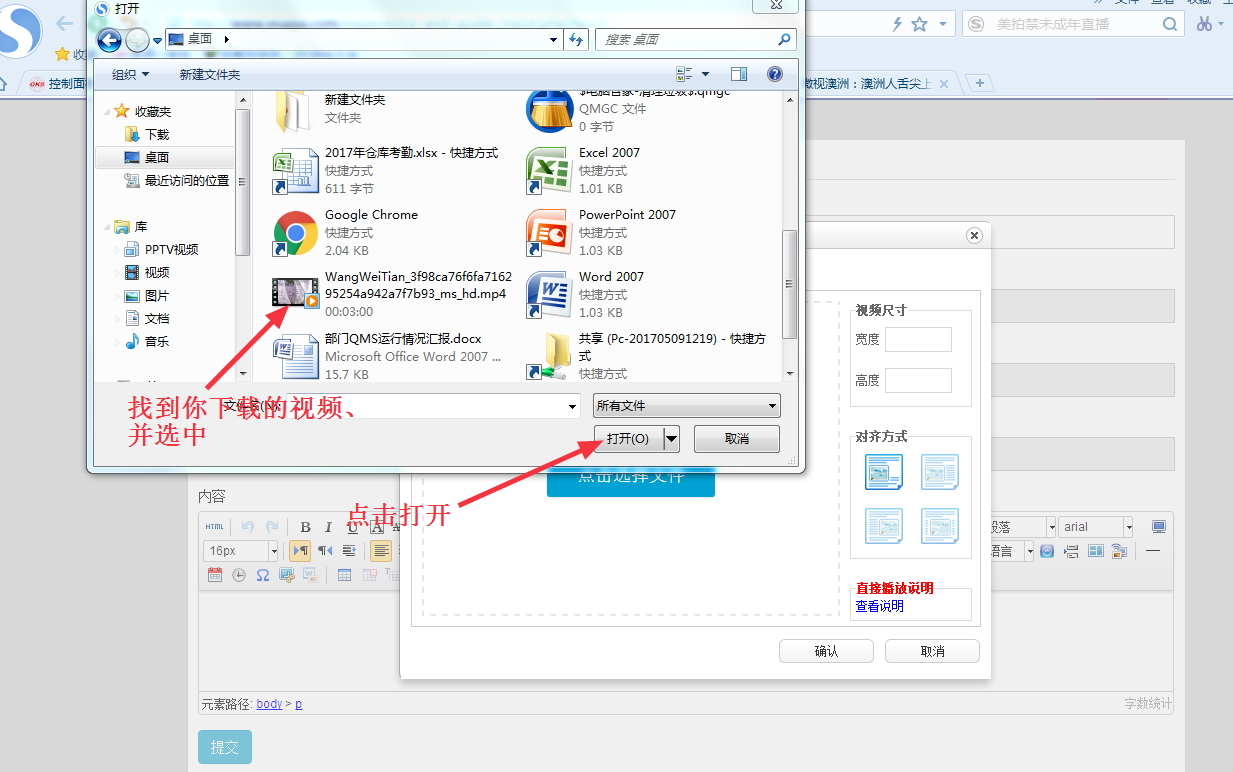Click the 打开(O) open button
Screen dimensions: 1233x772
628,438
